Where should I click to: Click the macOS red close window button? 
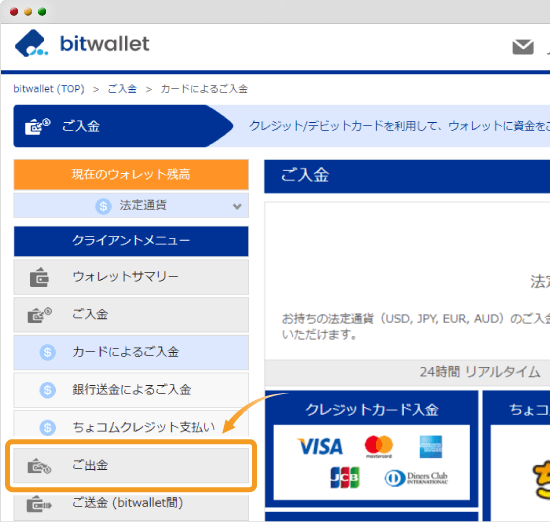(14, 12)
